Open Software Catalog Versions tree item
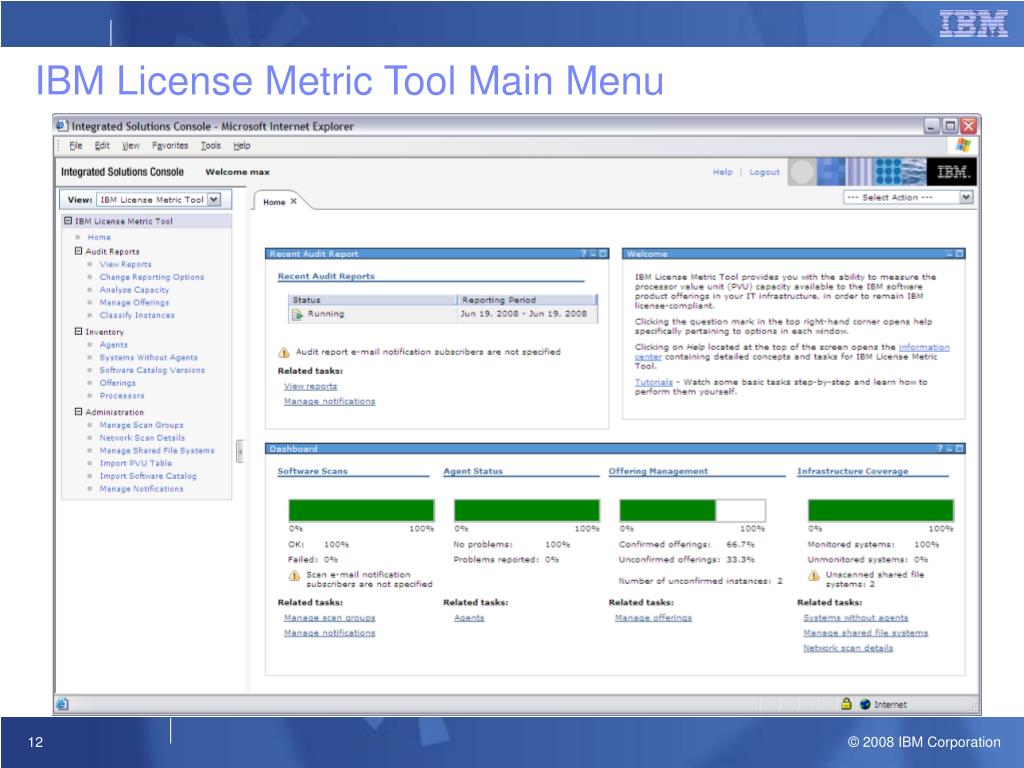 (152, 370)
